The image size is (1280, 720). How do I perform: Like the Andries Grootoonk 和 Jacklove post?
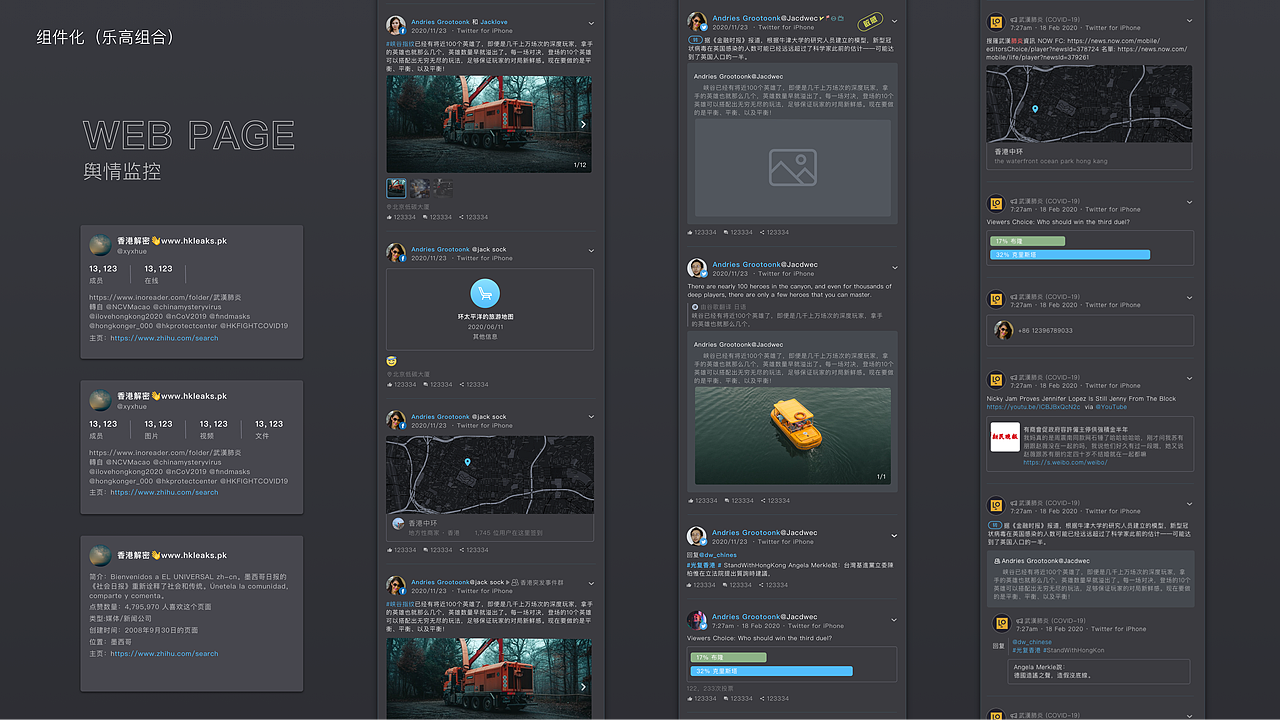point(401,217)
